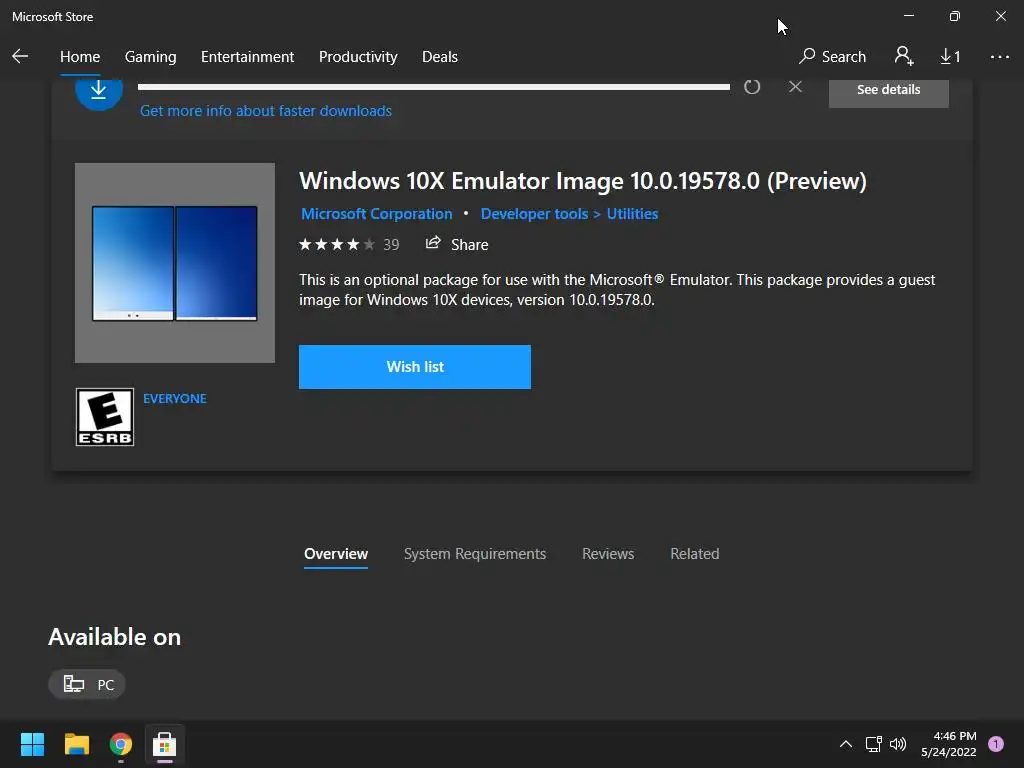Open the Windows Start menu
The height and width of the screenshot is (768, 1024).
(x=32, y=744)
